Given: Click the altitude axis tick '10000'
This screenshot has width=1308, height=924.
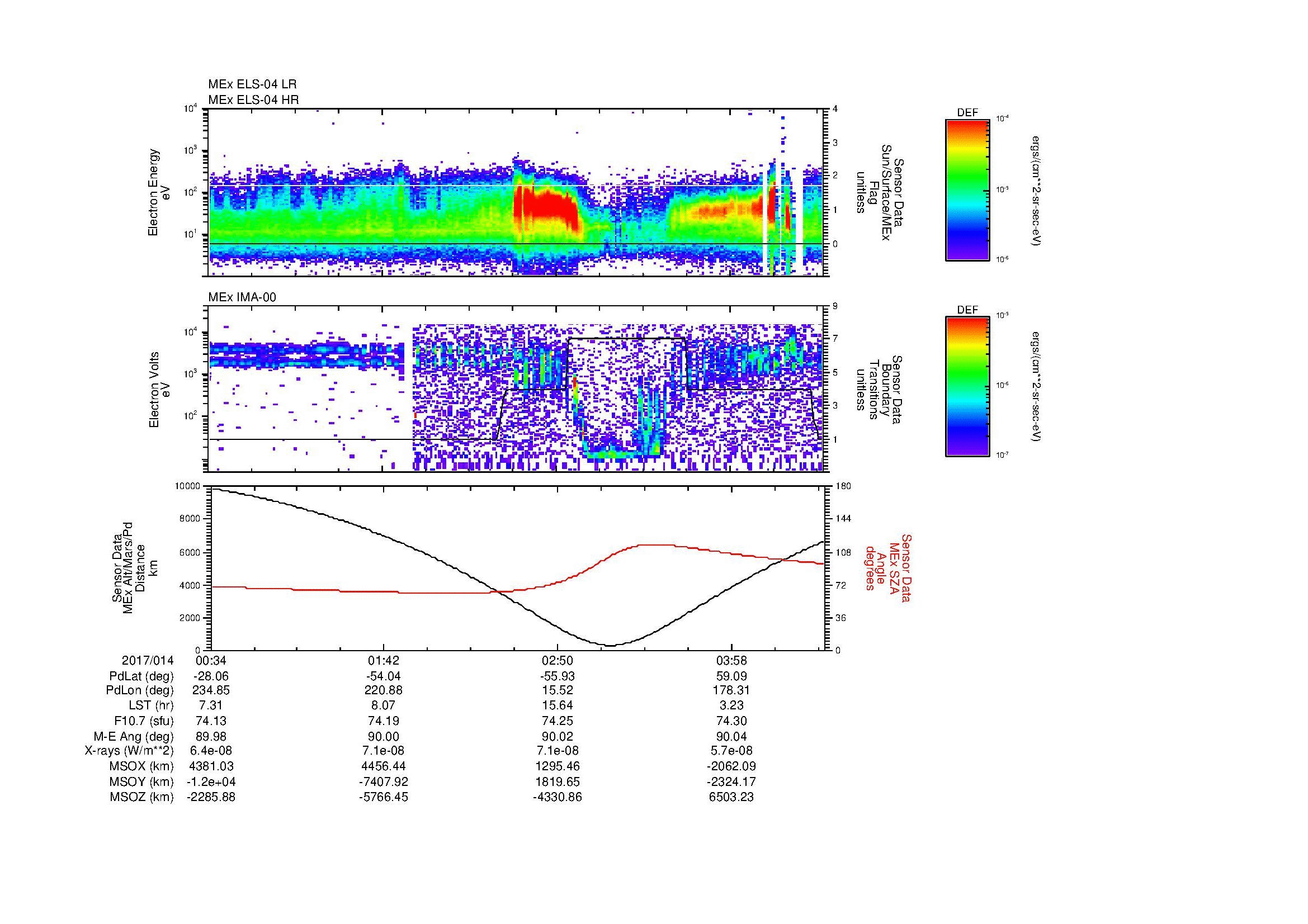Looking at the screenshot, I should tap(188, 486).
